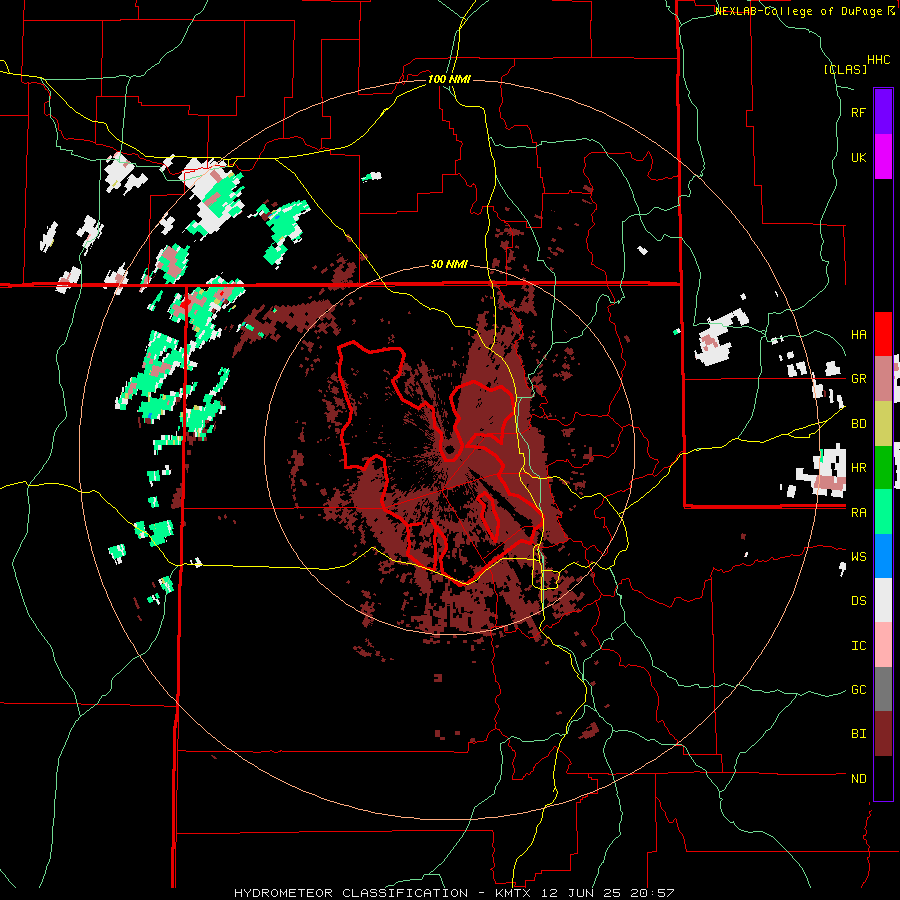Screen dimensions: 900x900
Task: Pick the dark green HR legend swatch
Action: (x=883, y=468)
